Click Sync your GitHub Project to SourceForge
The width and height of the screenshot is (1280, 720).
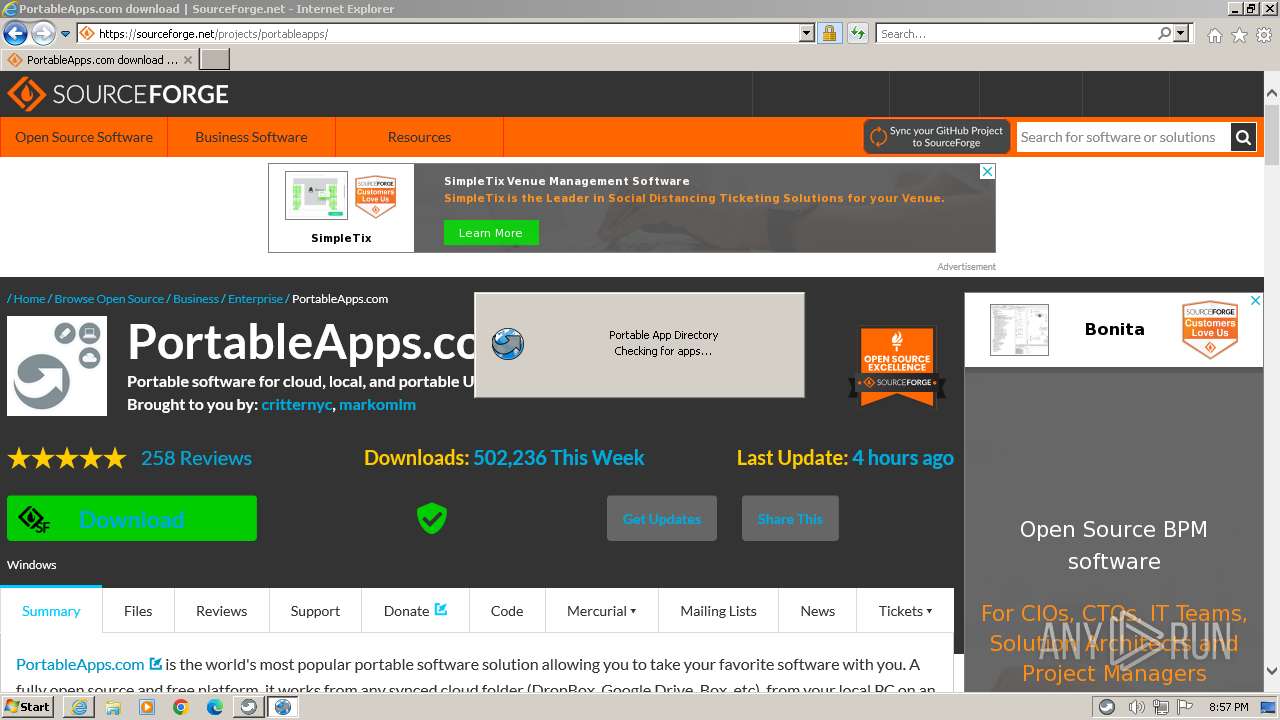coord(936,137)
